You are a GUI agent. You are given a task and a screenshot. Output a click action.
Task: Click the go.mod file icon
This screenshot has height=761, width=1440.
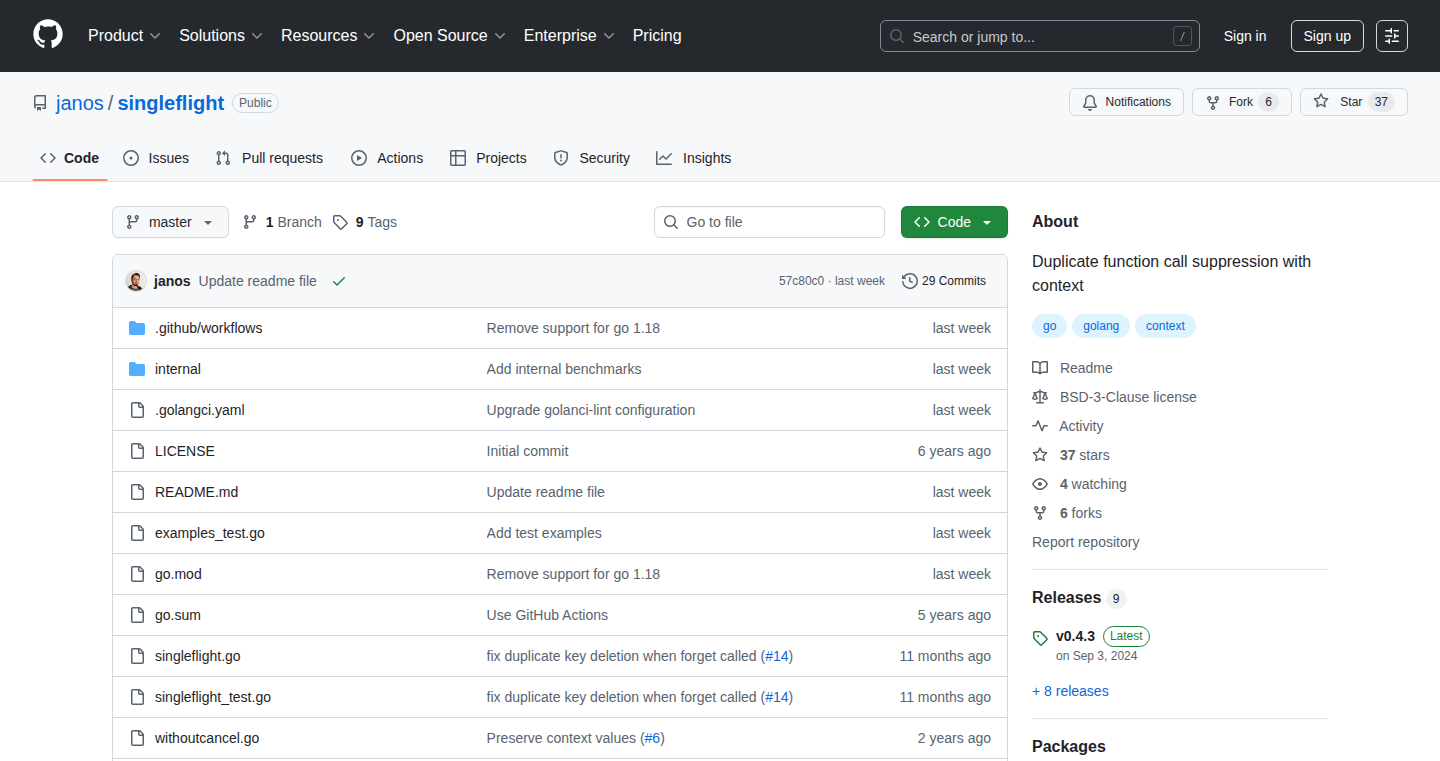[137, 574]
